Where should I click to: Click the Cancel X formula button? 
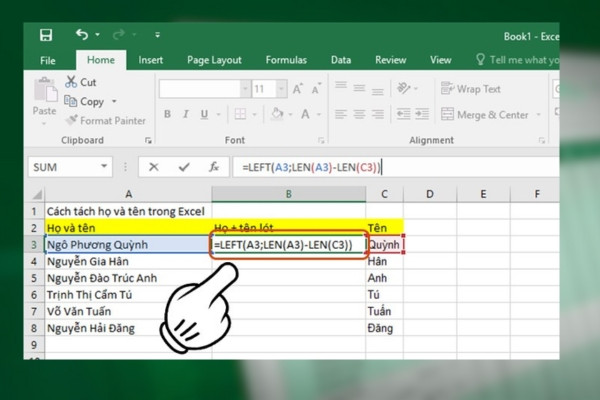[x=154, y=167]
